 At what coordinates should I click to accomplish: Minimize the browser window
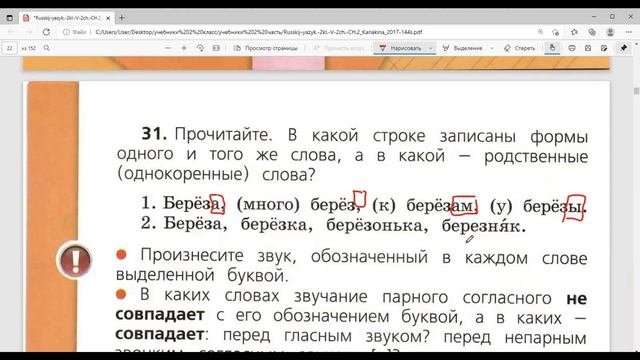(x=594, y=17)
